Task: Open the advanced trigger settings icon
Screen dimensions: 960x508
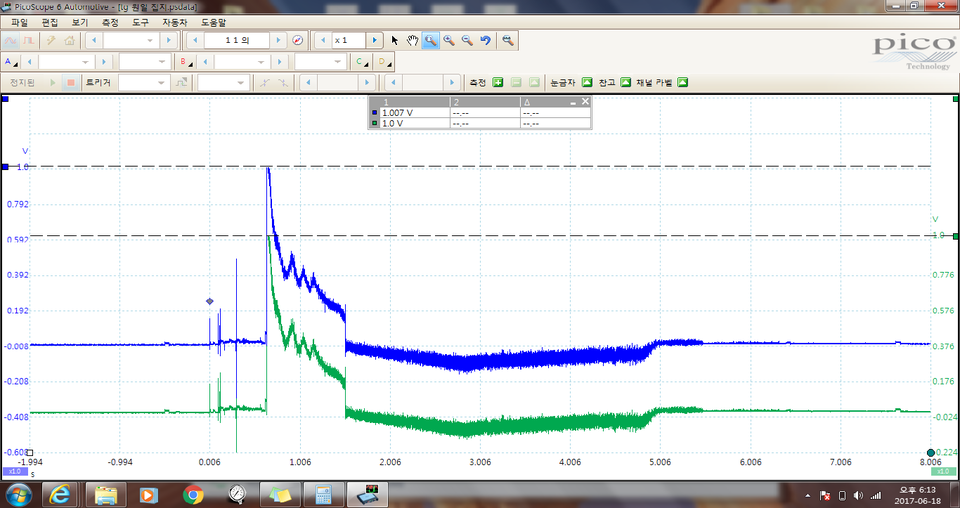Action: point(181,83)
